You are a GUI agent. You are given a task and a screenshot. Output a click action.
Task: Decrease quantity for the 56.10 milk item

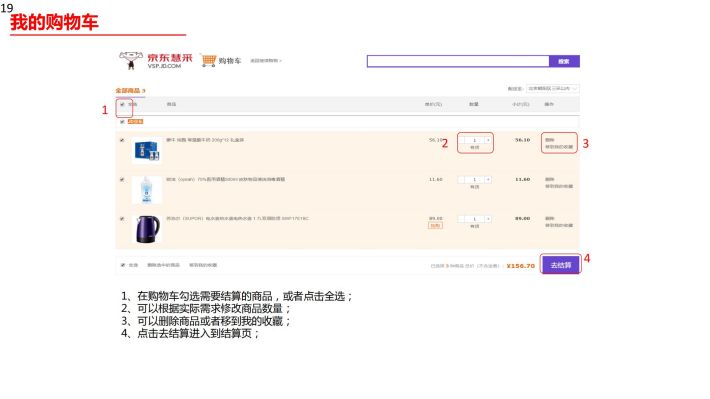461,140
